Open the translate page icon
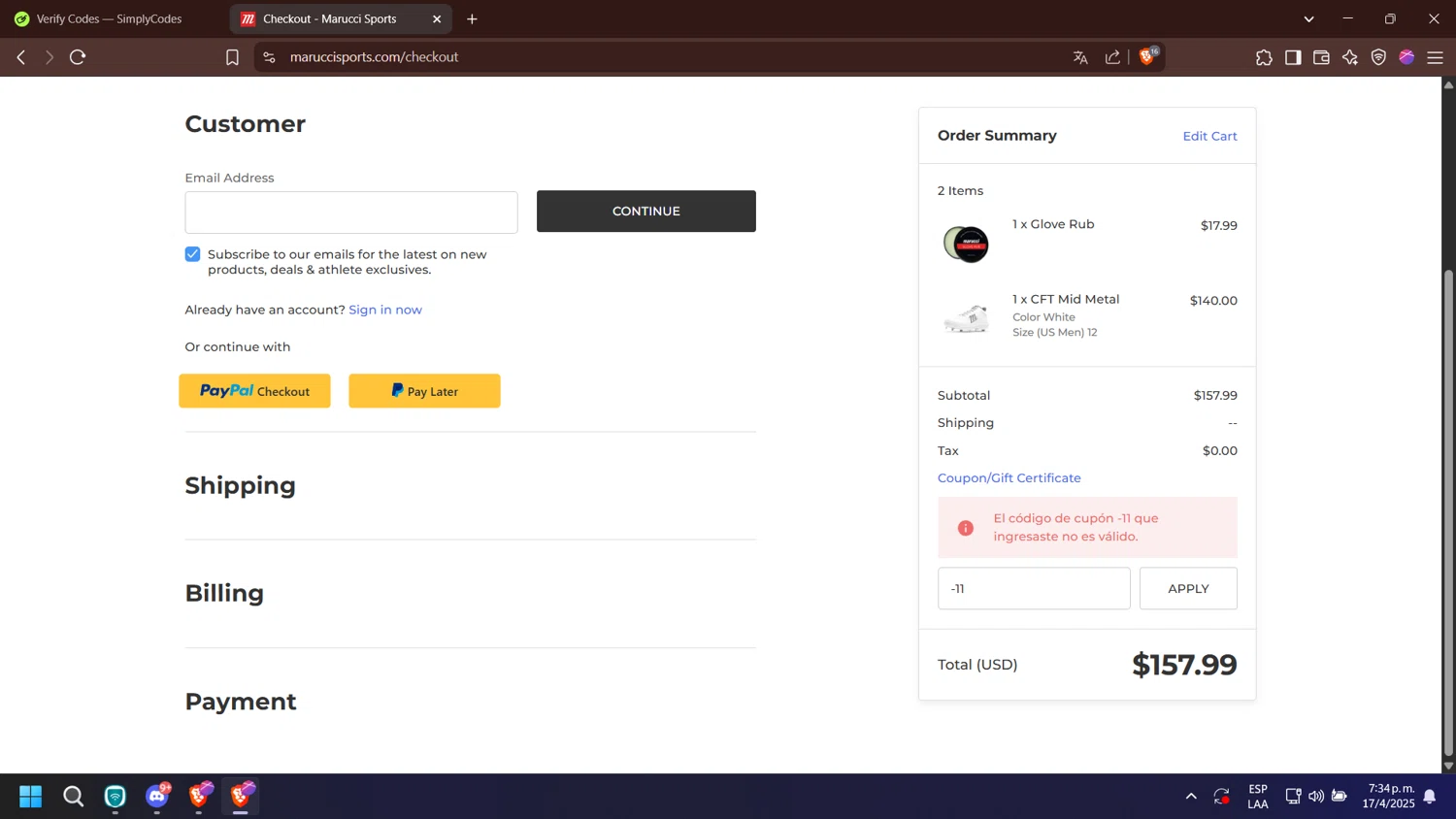The width and height of the screenshot is (1456, 819). [x=1080, y=57]
